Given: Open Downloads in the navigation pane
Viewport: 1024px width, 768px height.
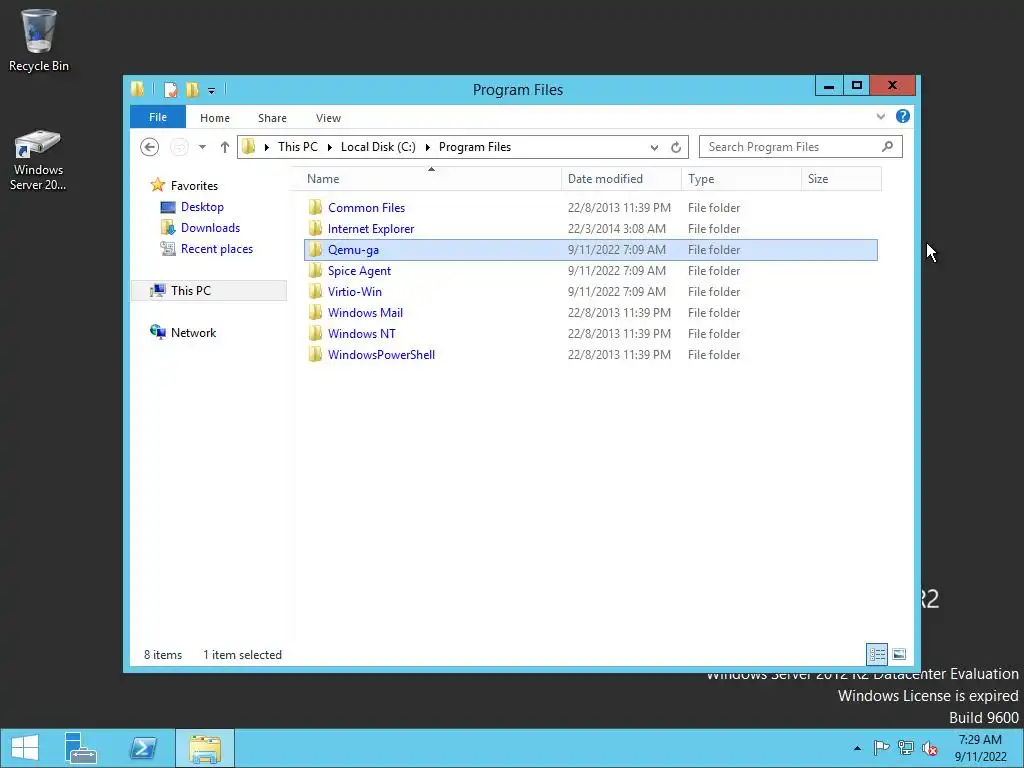Looking at the screenshot, I should pyautogui.click(x=210, y=228).
